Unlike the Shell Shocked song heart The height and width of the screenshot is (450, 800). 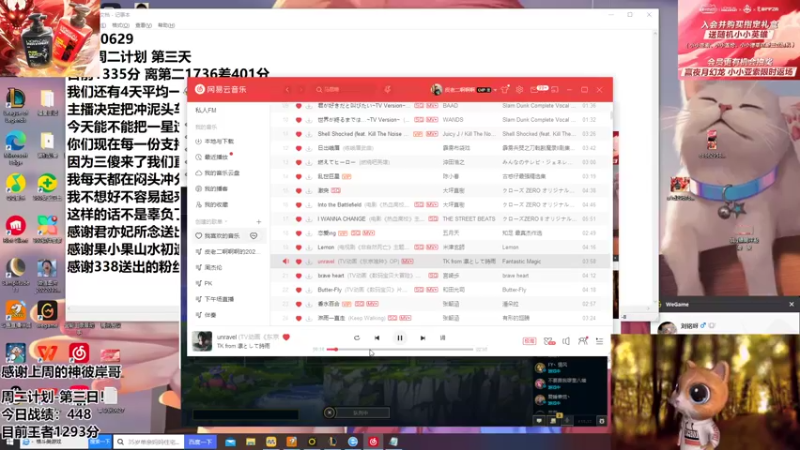click(x=298, y=134)
